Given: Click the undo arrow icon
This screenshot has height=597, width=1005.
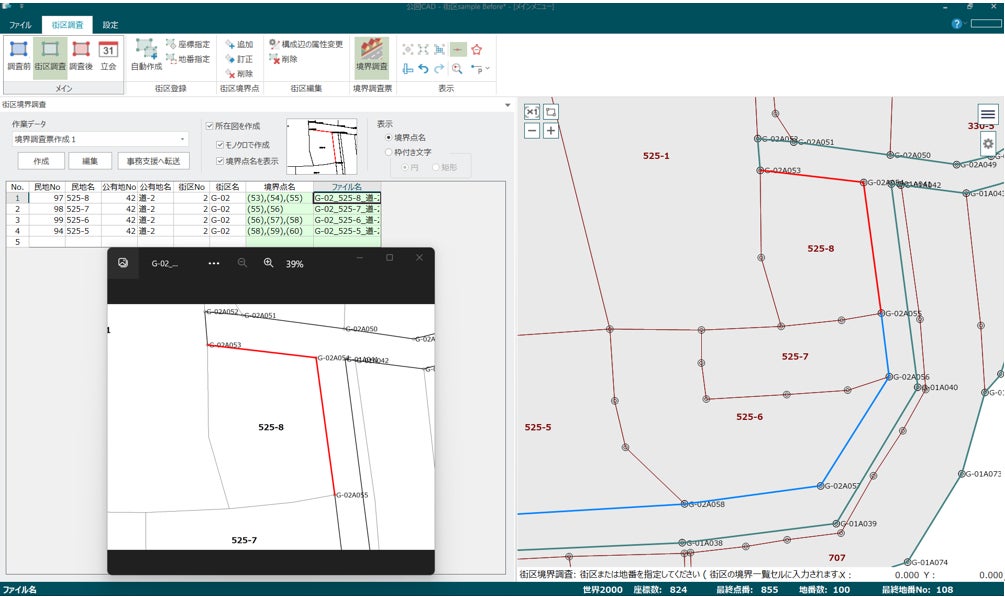Looking at the screenshot, I should tap(423, 68).
